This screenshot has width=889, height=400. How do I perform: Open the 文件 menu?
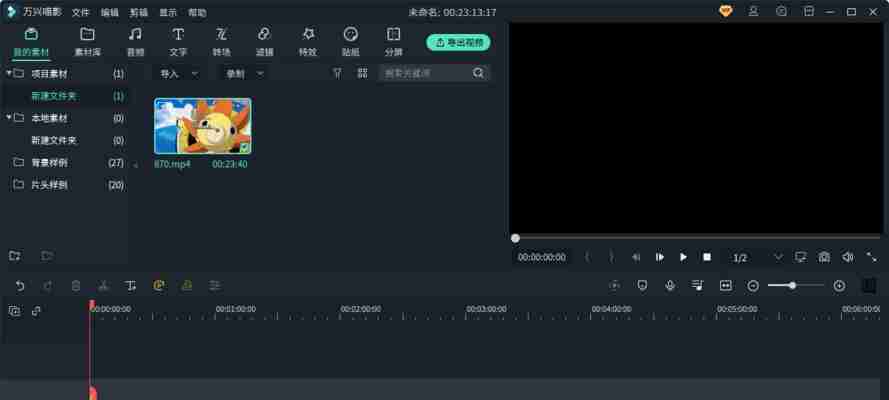(x=81, y=12)
